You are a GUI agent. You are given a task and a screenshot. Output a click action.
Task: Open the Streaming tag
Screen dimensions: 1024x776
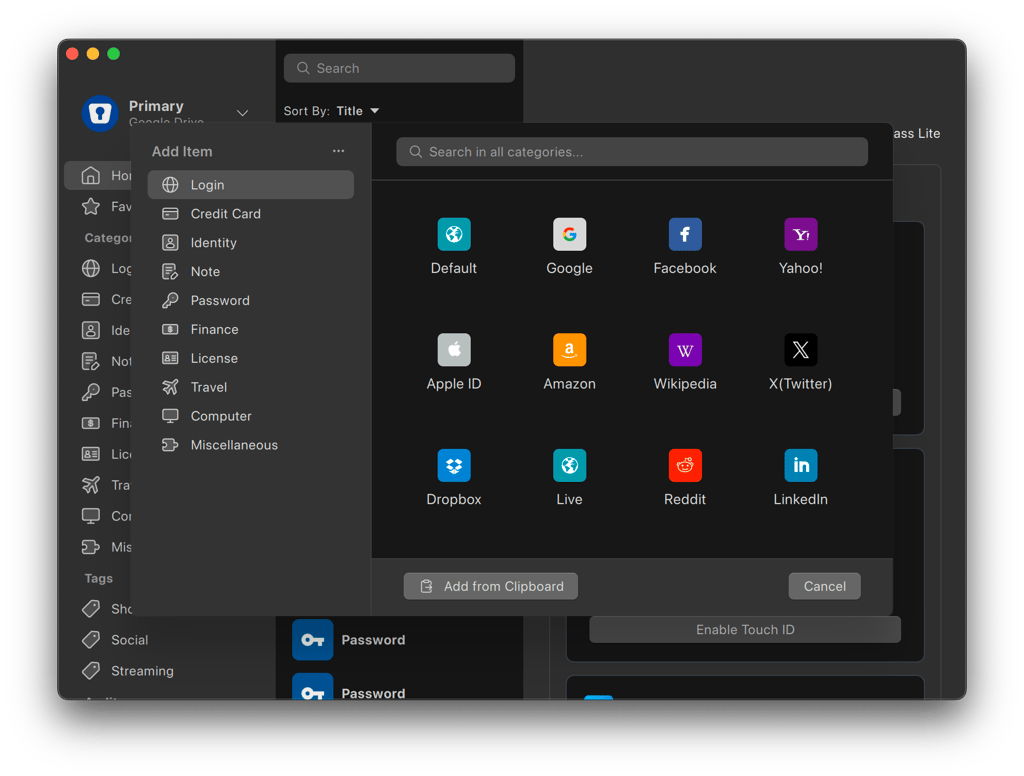[x=142, y=671]
